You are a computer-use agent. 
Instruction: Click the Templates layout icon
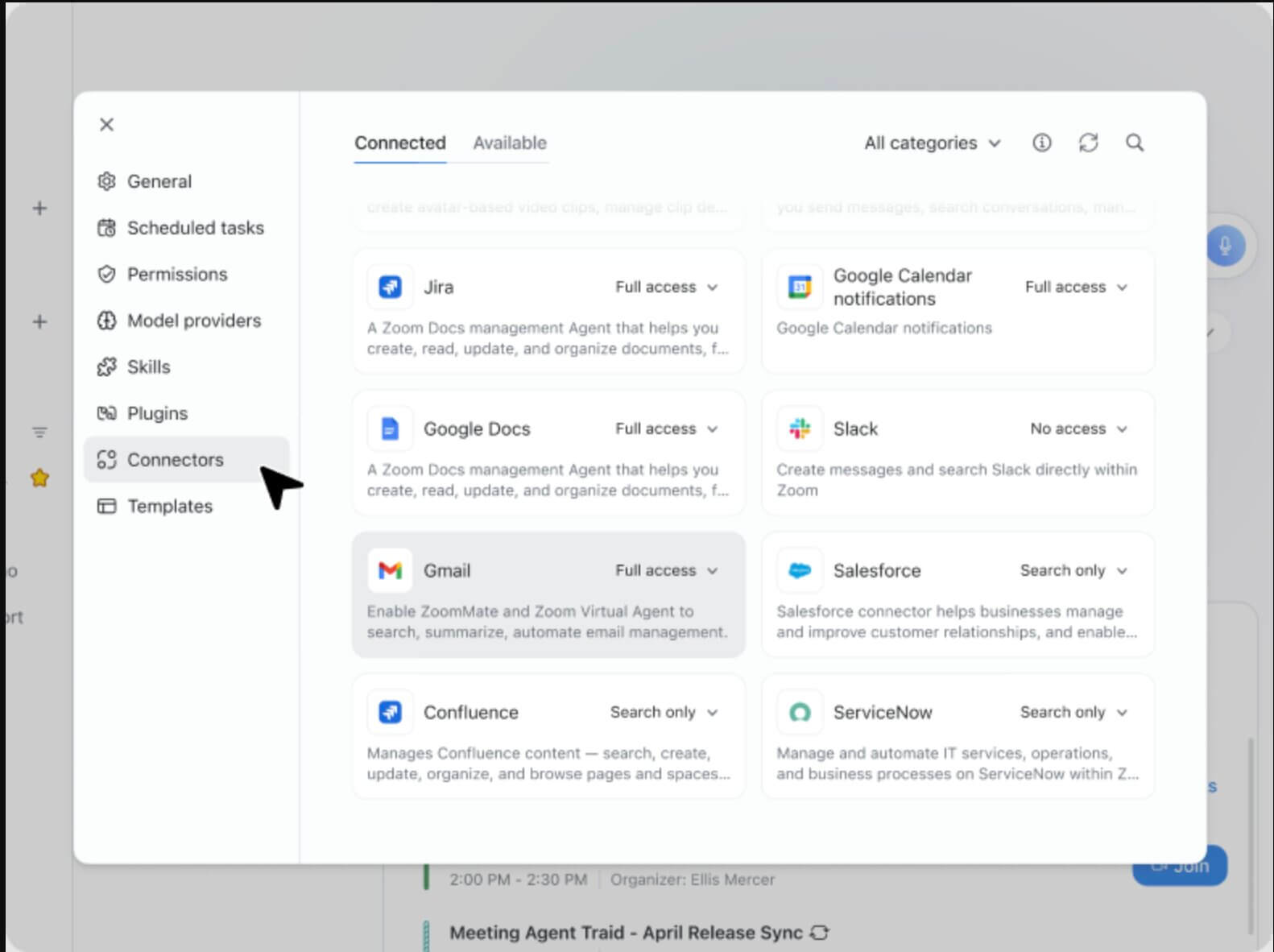pos(106,506)
